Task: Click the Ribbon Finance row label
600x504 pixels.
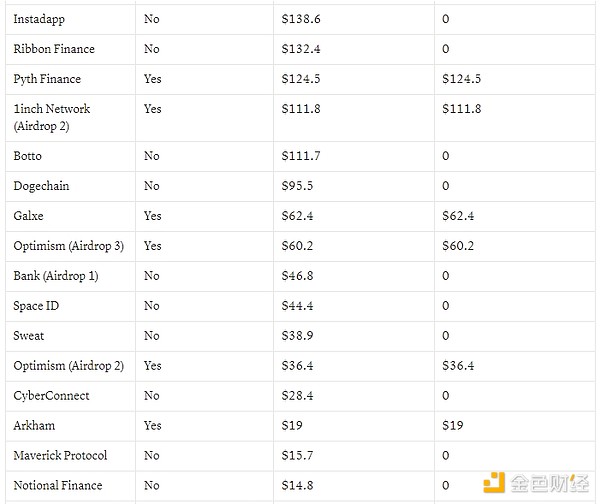Action: pos(54,49)
